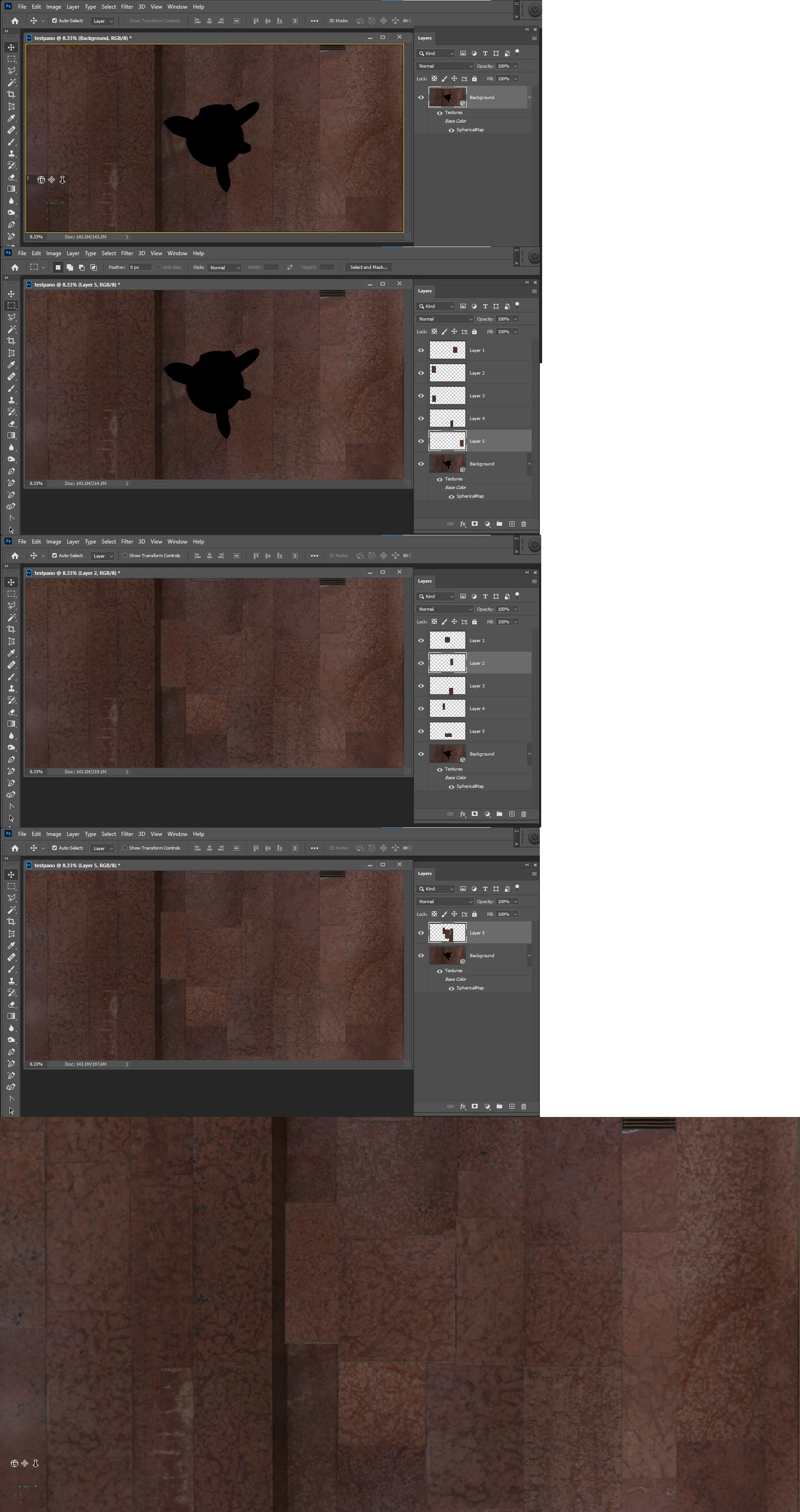This screenshot has width=800, height=1512.
Task: Open blend mode Normal dropdown, Doc 214.1M window
Action: (445, 319)
